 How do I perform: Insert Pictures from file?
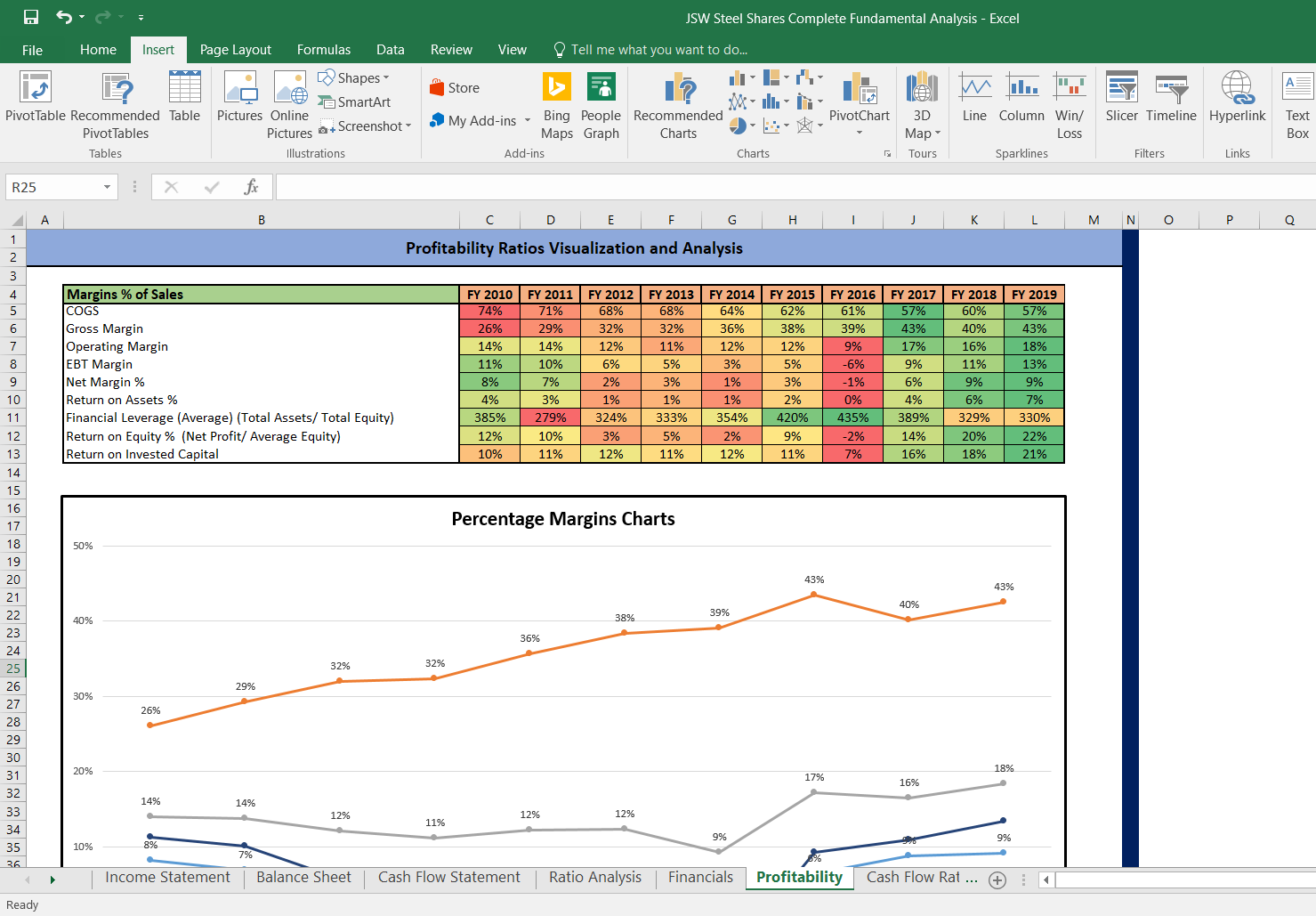[x=240, y=96]
